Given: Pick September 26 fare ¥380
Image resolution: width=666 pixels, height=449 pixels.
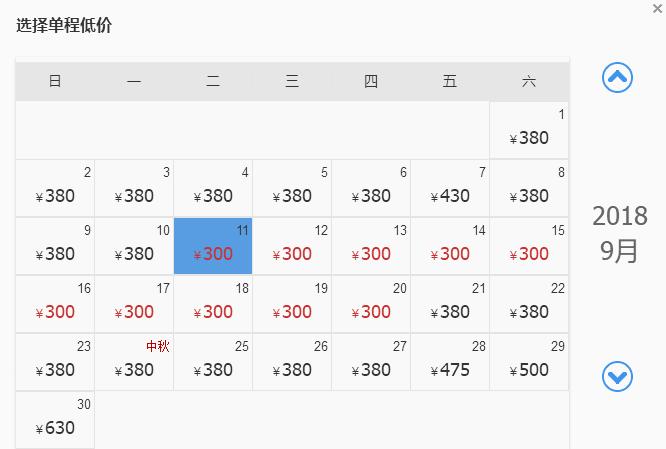Looking at the screenshot, I should [292, 362].
